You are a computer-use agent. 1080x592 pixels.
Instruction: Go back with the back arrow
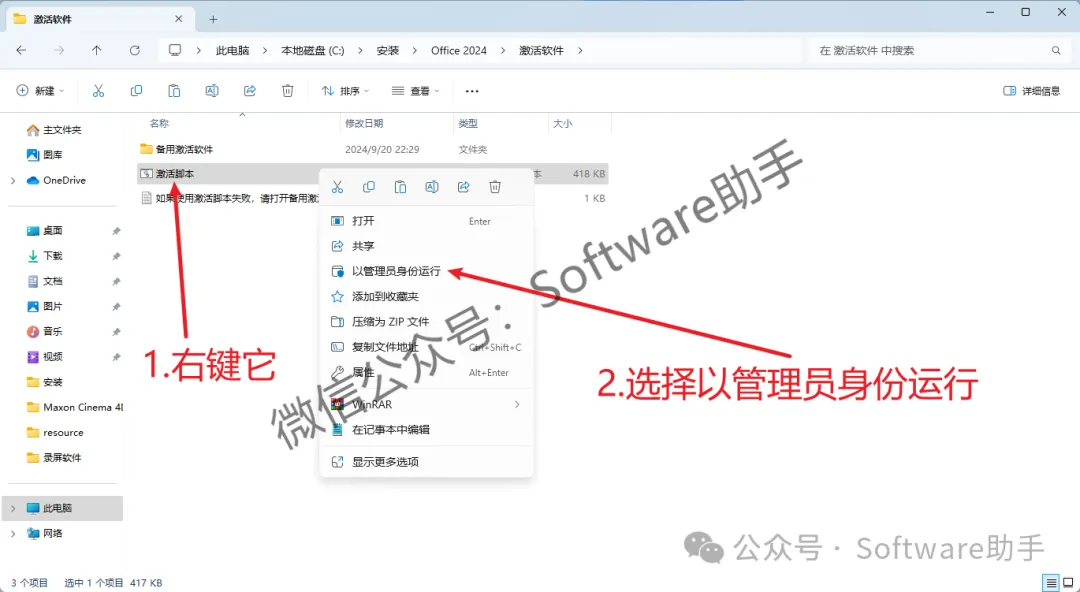[21, 50]
